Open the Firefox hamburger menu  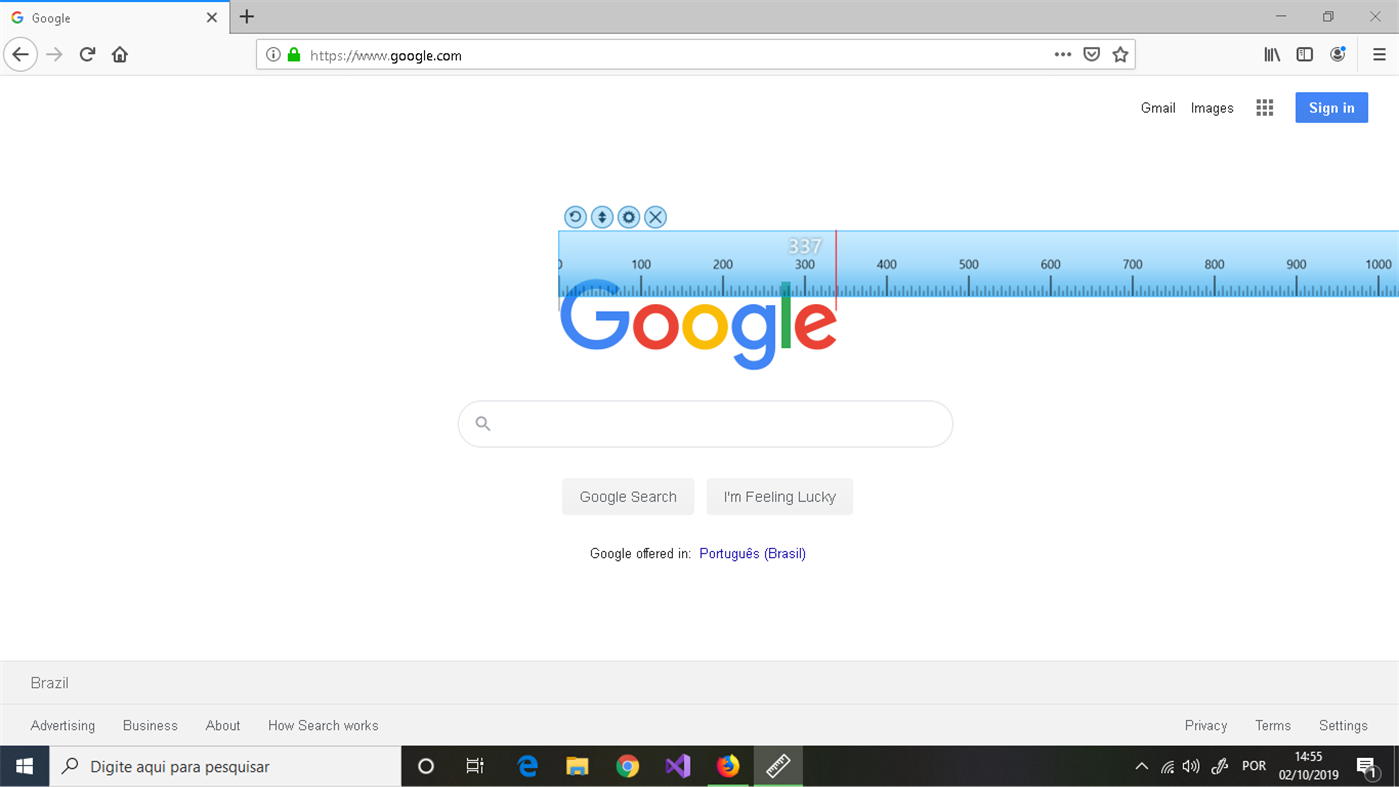(x=1379, y=55)
